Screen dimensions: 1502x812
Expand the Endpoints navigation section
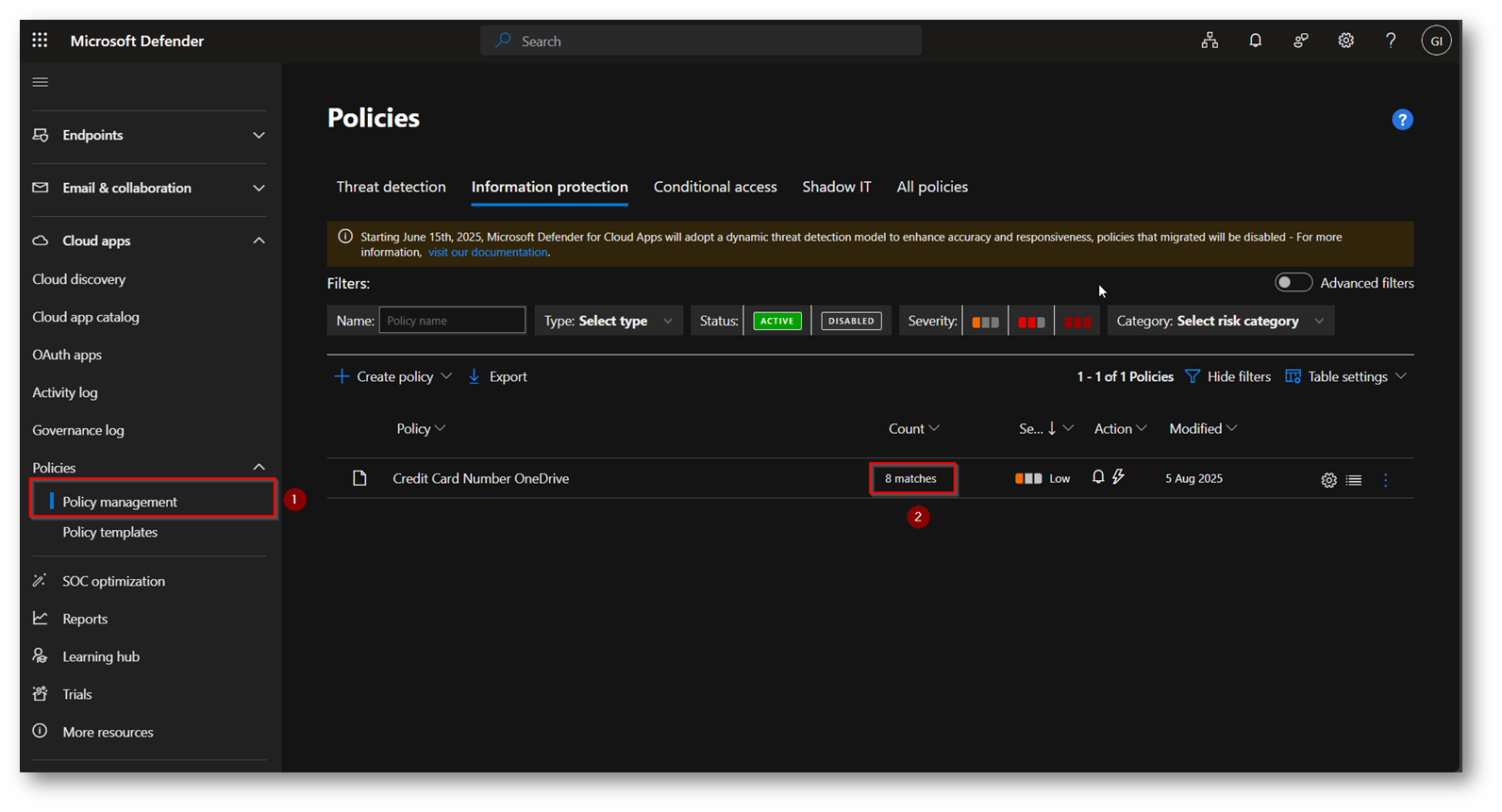[x=149, y=136]
